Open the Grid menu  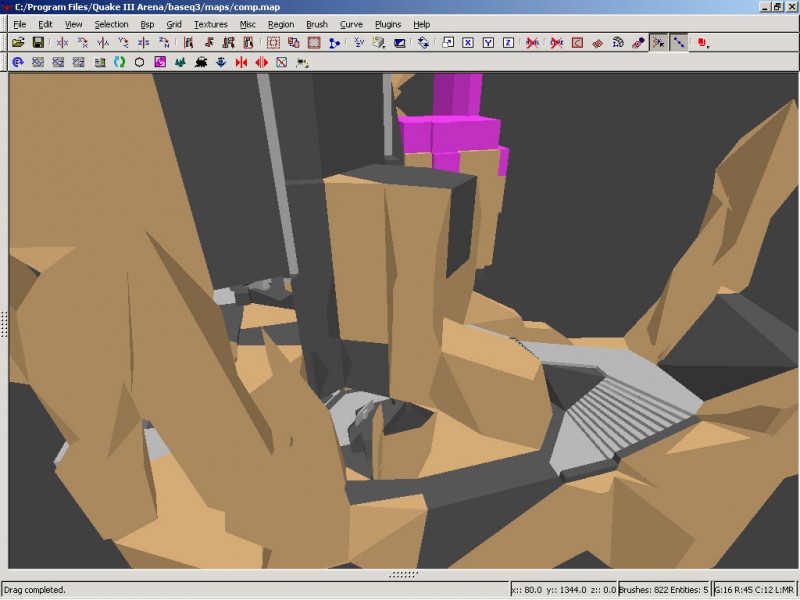[174, 24]
